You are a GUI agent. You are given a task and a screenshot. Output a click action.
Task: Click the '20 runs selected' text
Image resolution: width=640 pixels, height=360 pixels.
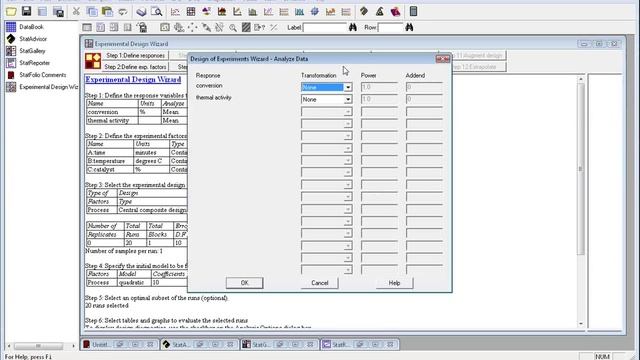(107, 305)
